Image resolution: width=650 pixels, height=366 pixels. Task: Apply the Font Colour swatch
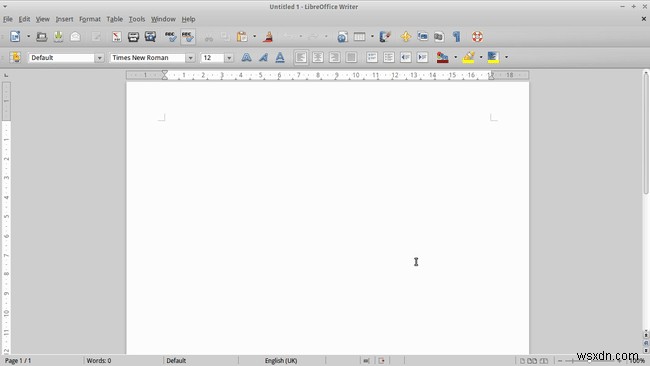pos(443,57)
